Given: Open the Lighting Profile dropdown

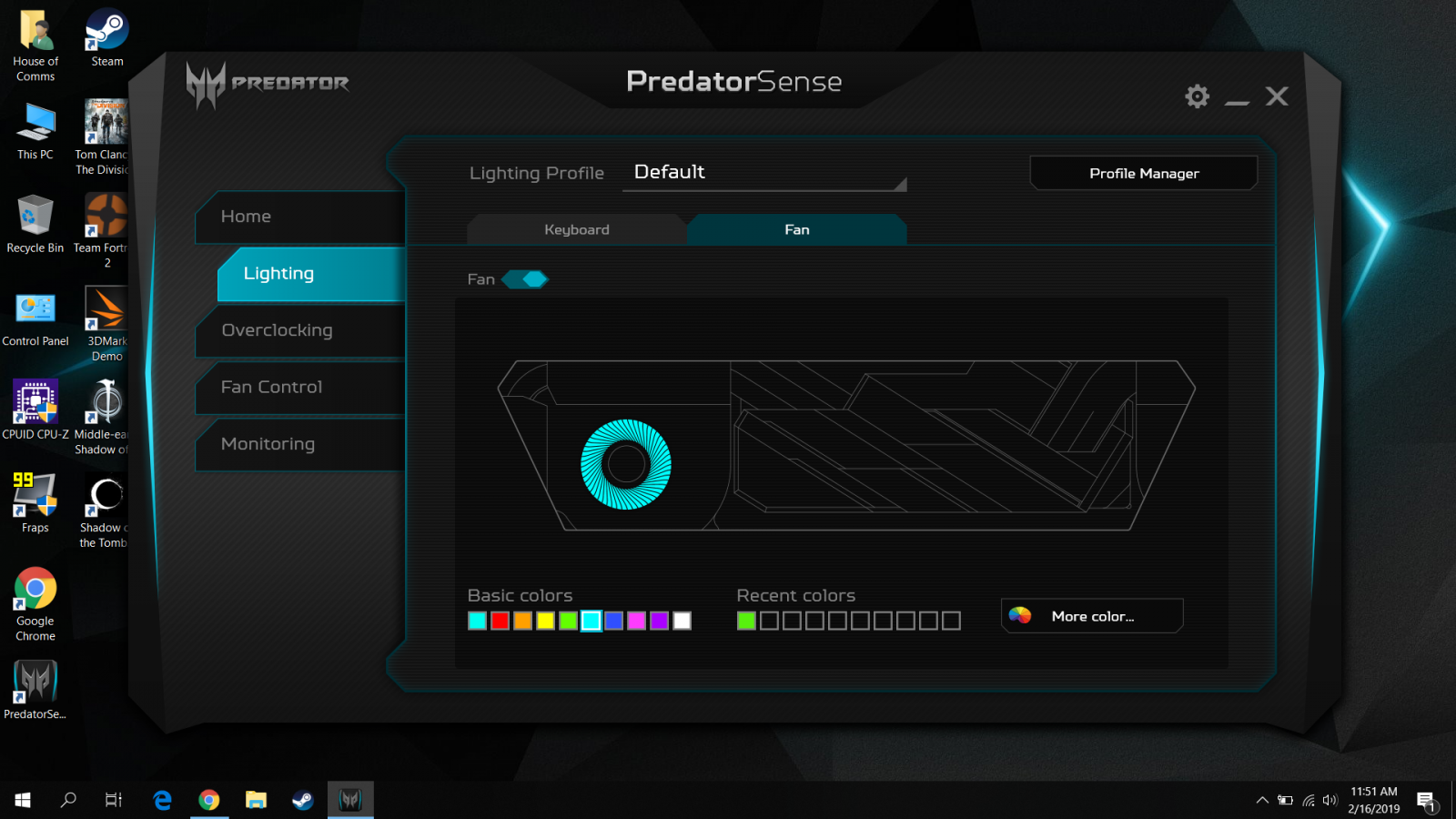Looking at the screenshot, I should tap(764, 173).
